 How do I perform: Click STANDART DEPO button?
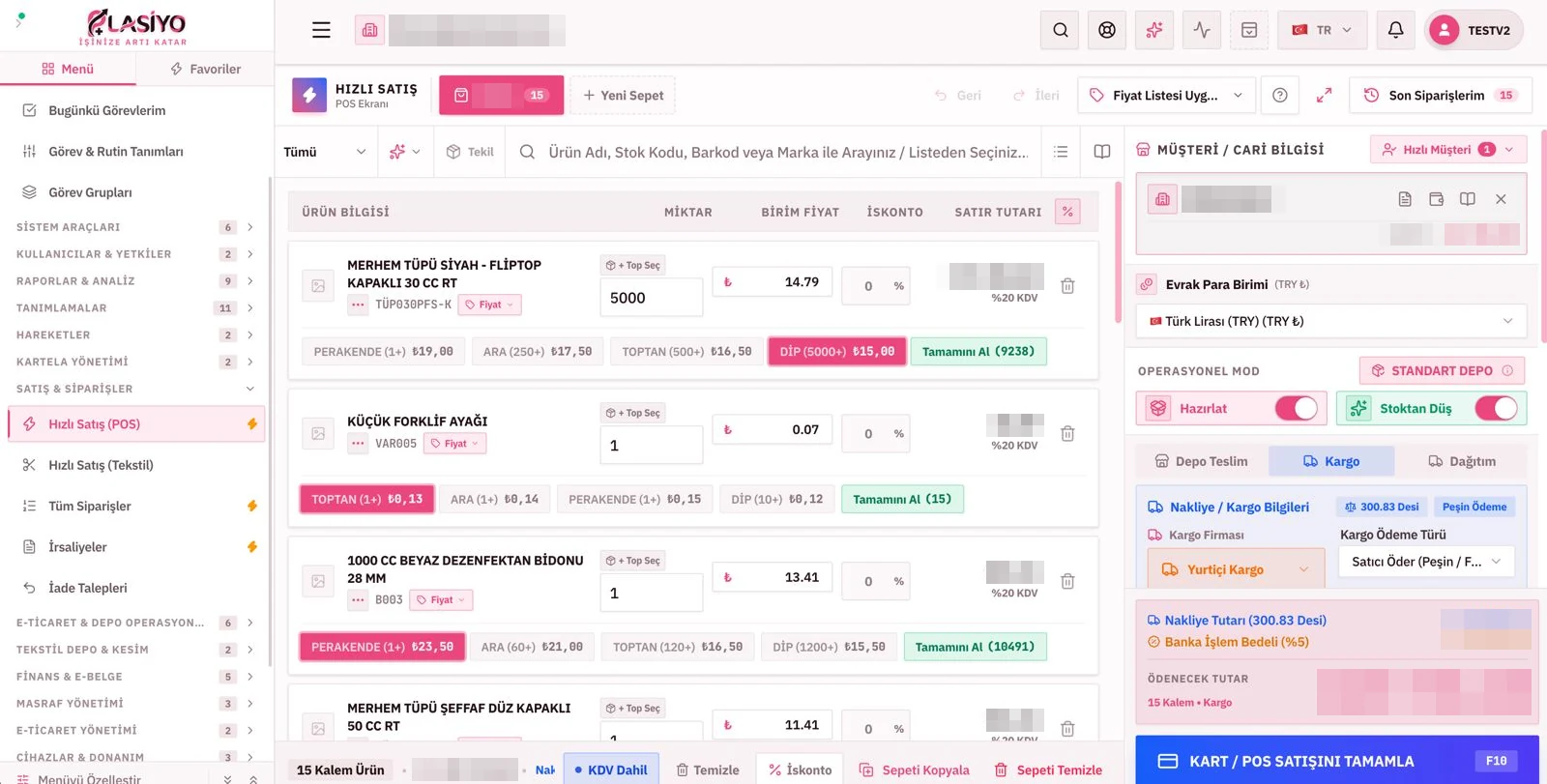[x=1442, y=370]
